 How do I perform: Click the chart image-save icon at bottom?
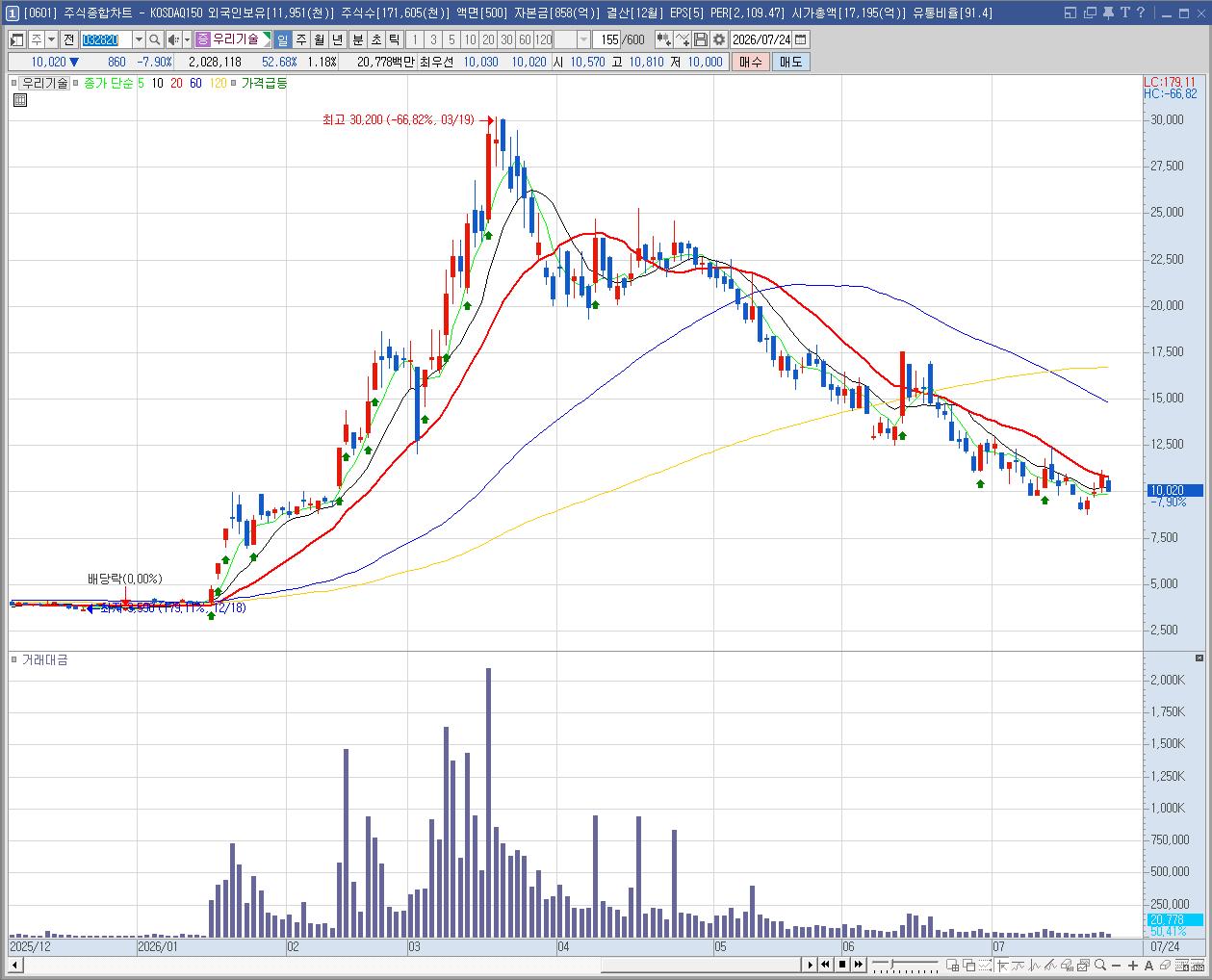pyautogui.click(x=1083, y=966)
